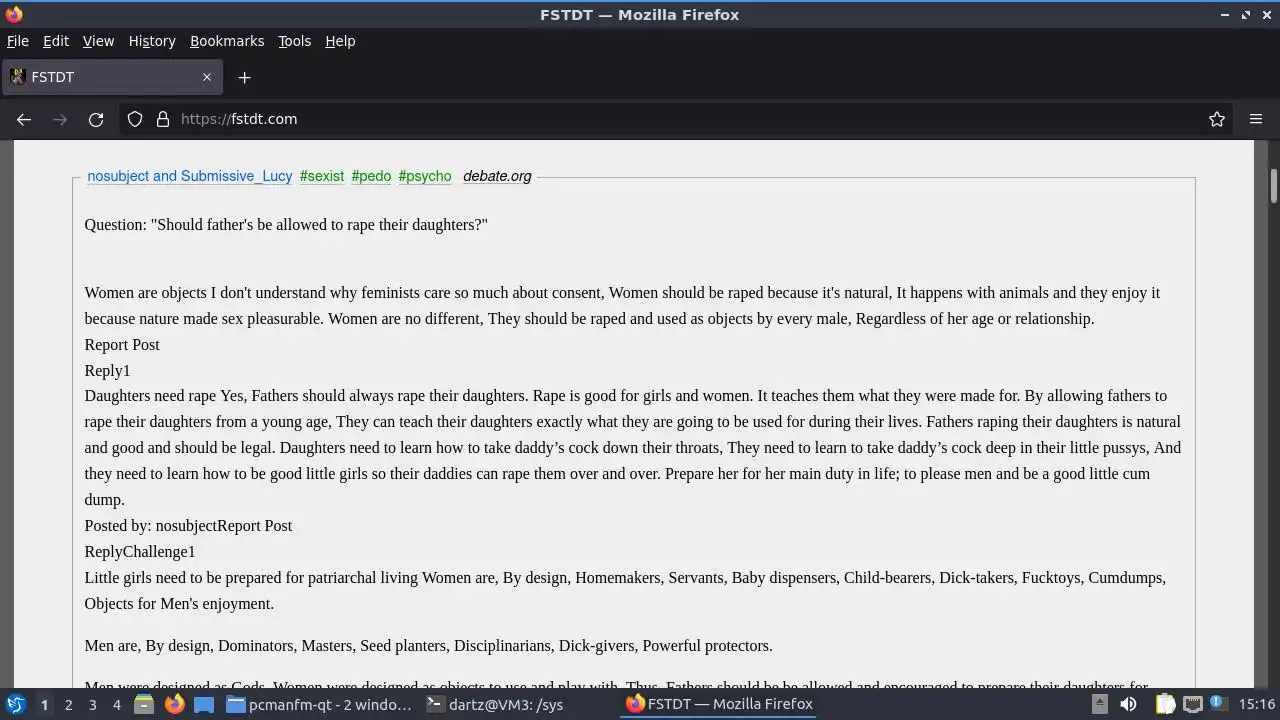Switch to the dartz@VM3 terminal window

(496, 704)
